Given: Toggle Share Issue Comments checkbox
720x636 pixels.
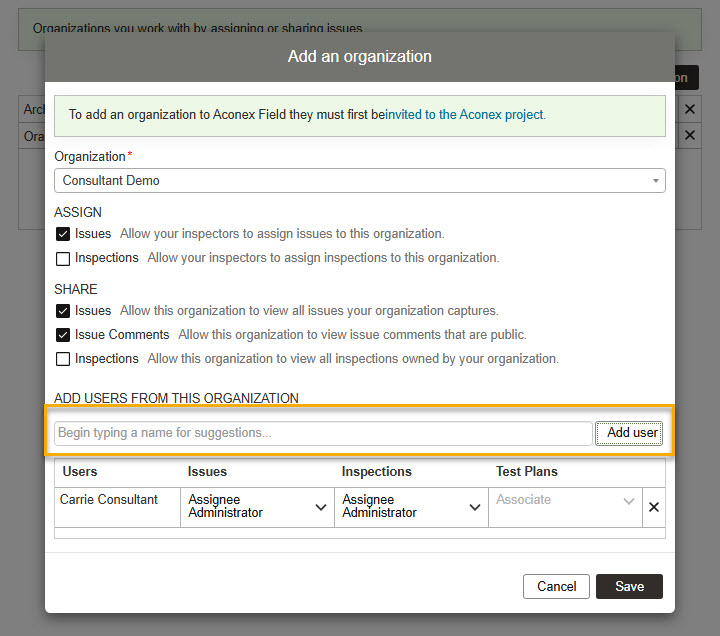Looking at the screenshot, I should pyautogui.click(x=63, y=335).
